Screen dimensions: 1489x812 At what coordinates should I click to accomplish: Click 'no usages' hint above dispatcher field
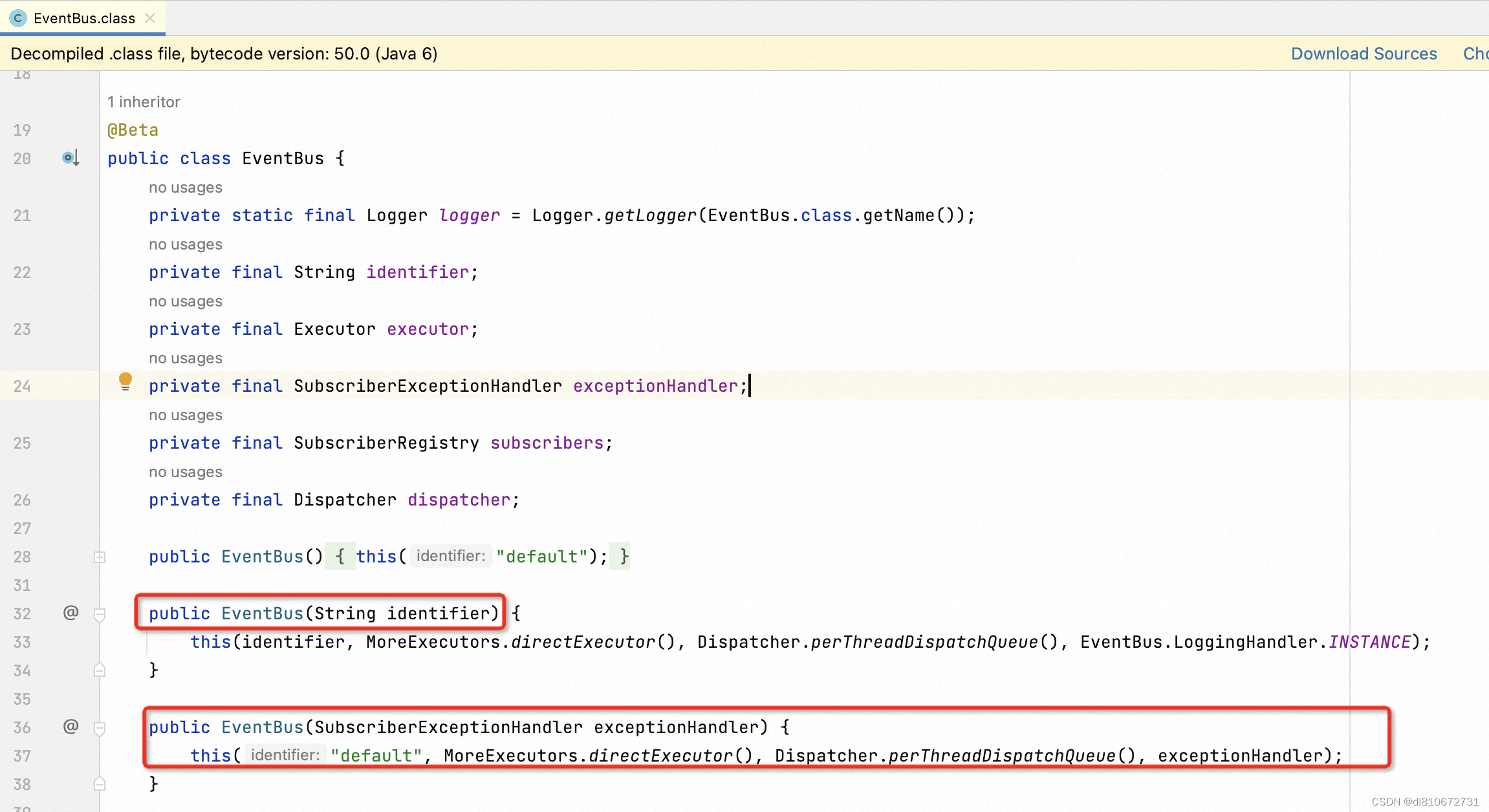186,472
